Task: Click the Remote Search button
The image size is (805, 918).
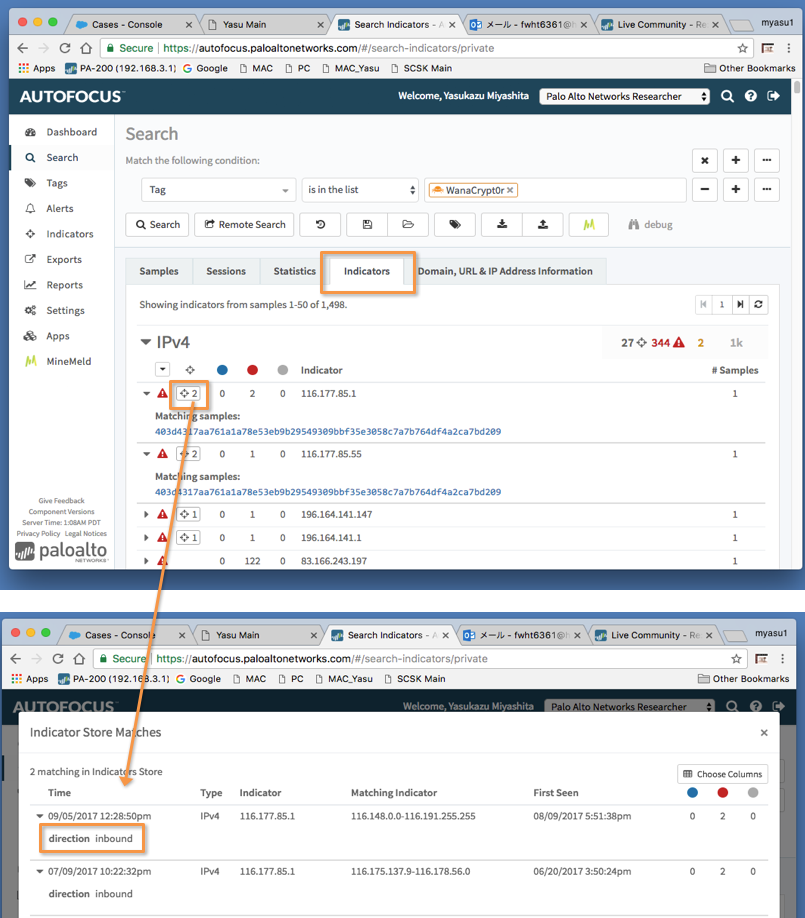Action: (244, 224)
